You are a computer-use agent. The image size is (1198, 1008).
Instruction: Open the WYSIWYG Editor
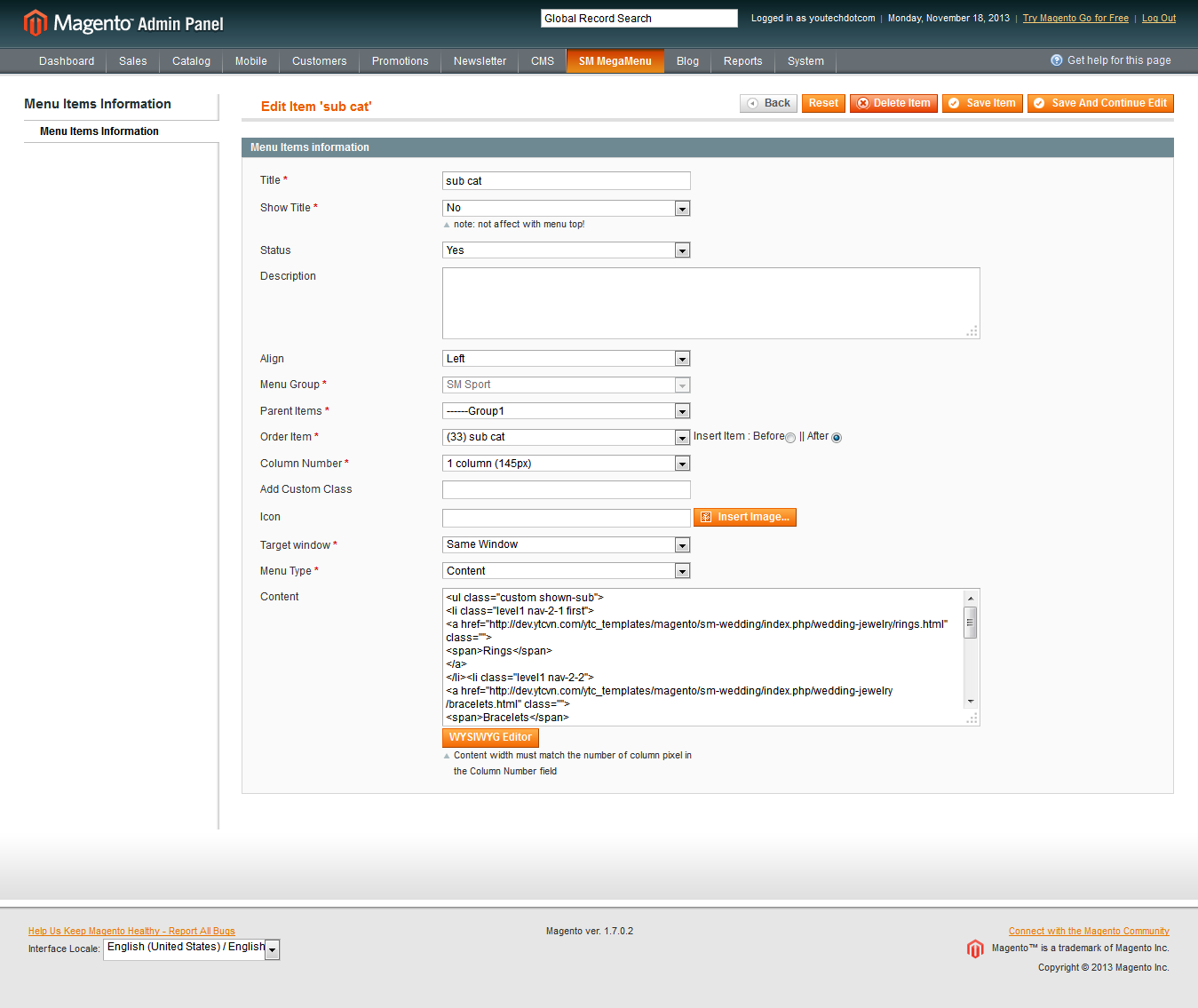coord(490,737)
